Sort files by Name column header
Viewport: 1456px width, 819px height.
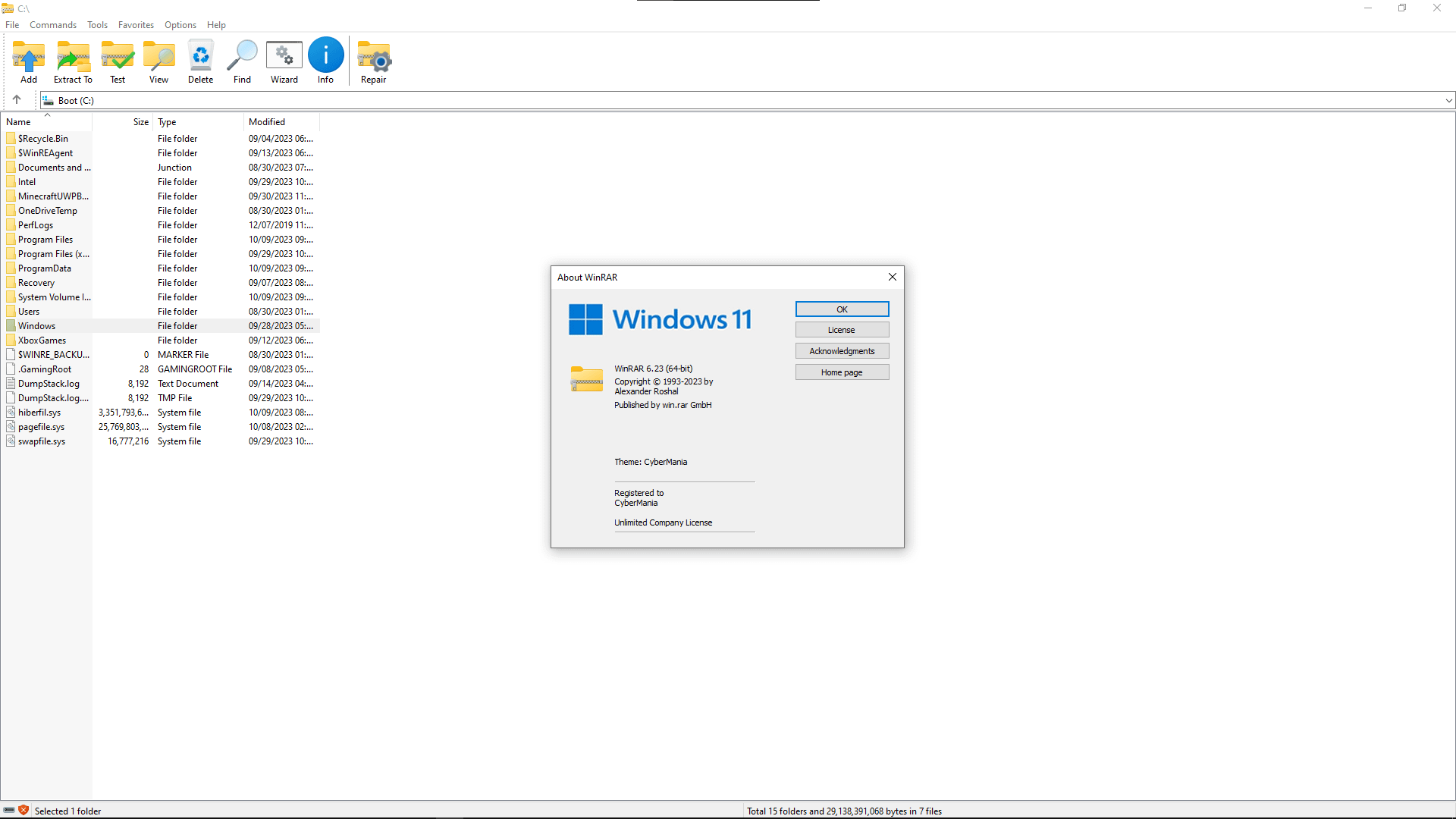[x=47, y=121]
